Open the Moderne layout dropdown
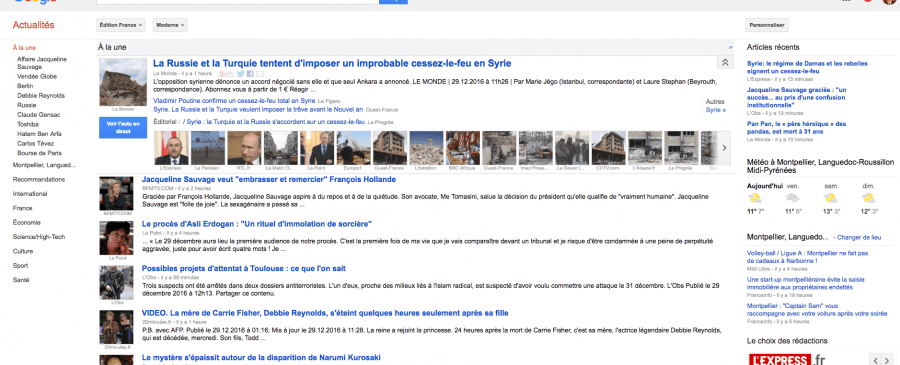This screenshot has width=900, height=365. (170, 25)
